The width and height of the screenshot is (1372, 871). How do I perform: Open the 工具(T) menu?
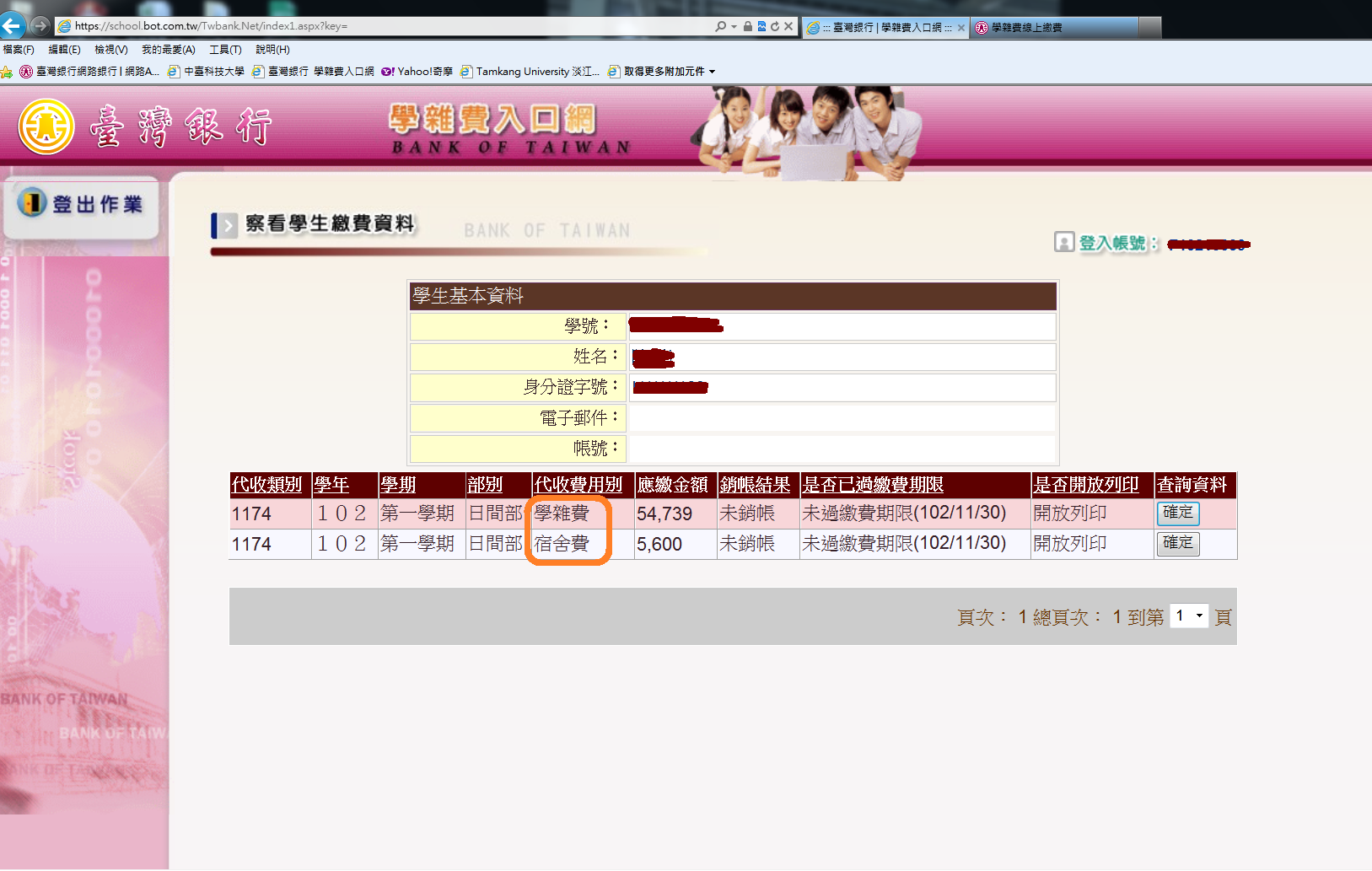(225, 50)
